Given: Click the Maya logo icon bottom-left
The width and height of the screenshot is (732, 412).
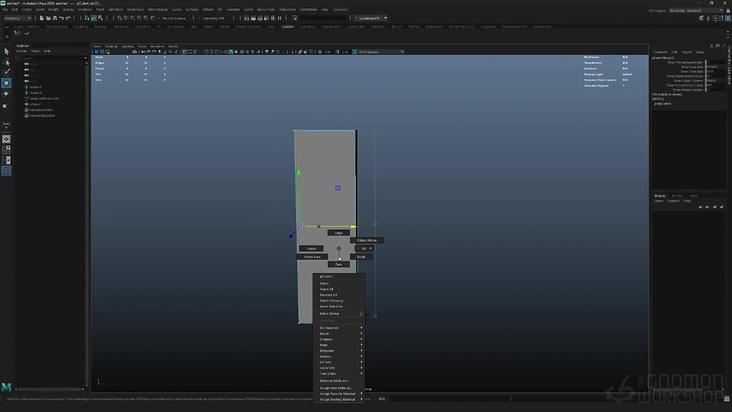Looking at the screenshot, I should [x=7, y=386].
